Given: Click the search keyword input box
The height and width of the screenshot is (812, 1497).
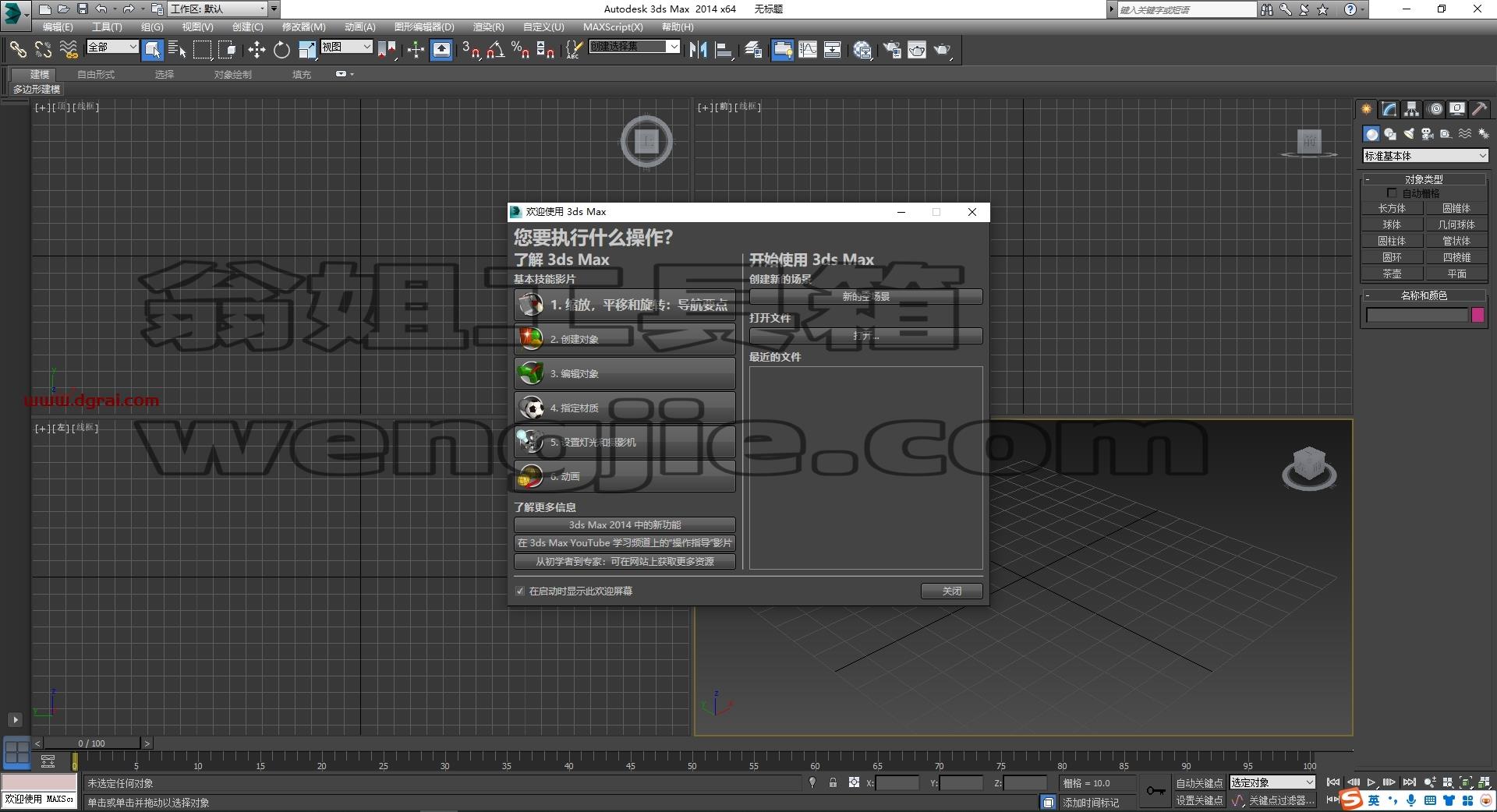Looking at the screenshot, I should click(x=1187, y=9).
